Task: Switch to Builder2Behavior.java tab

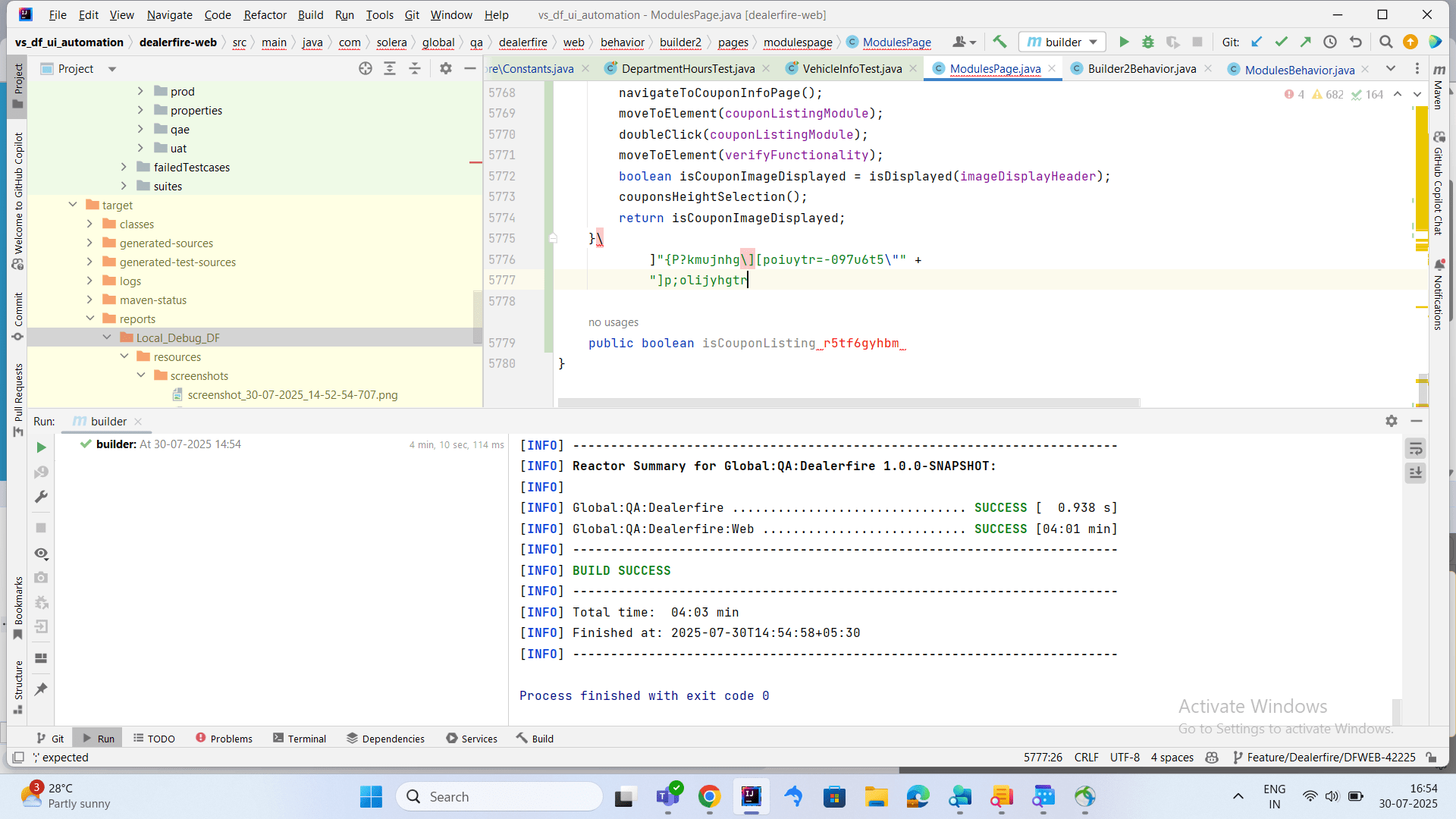Action: click(x=1141, y=69)
